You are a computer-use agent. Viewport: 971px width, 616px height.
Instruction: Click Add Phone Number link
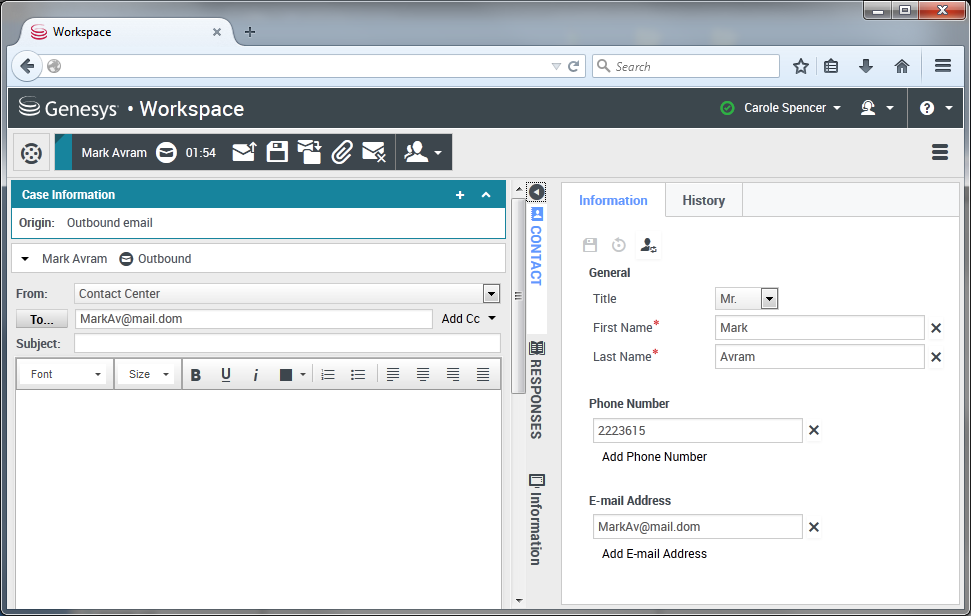[x=654, y=457]
